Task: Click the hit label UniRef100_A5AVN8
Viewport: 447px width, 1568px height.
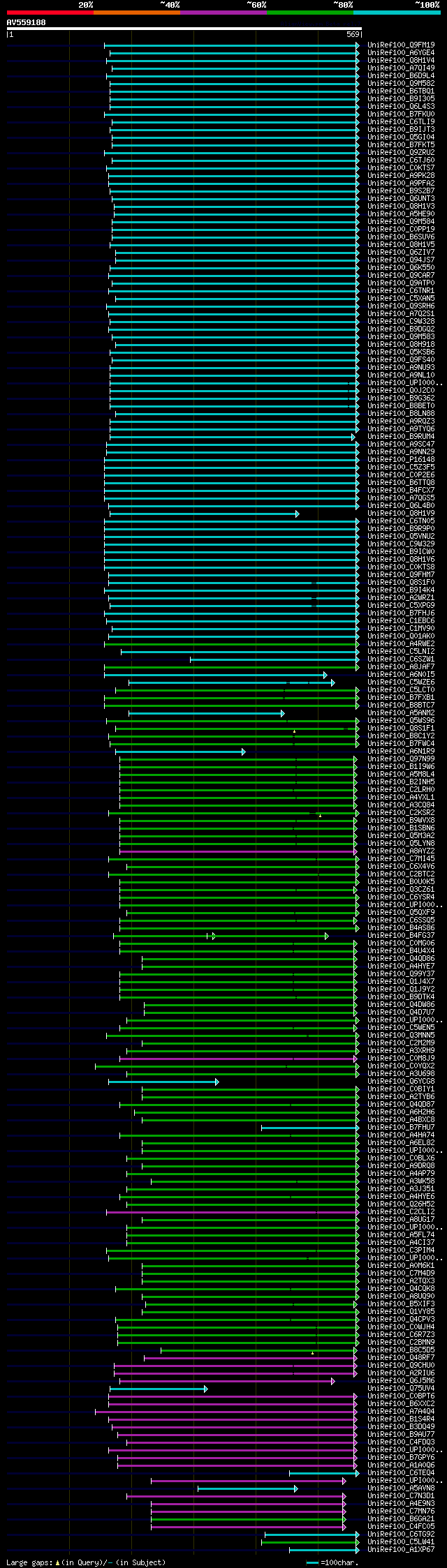Action: click(x=401, y=1488)
